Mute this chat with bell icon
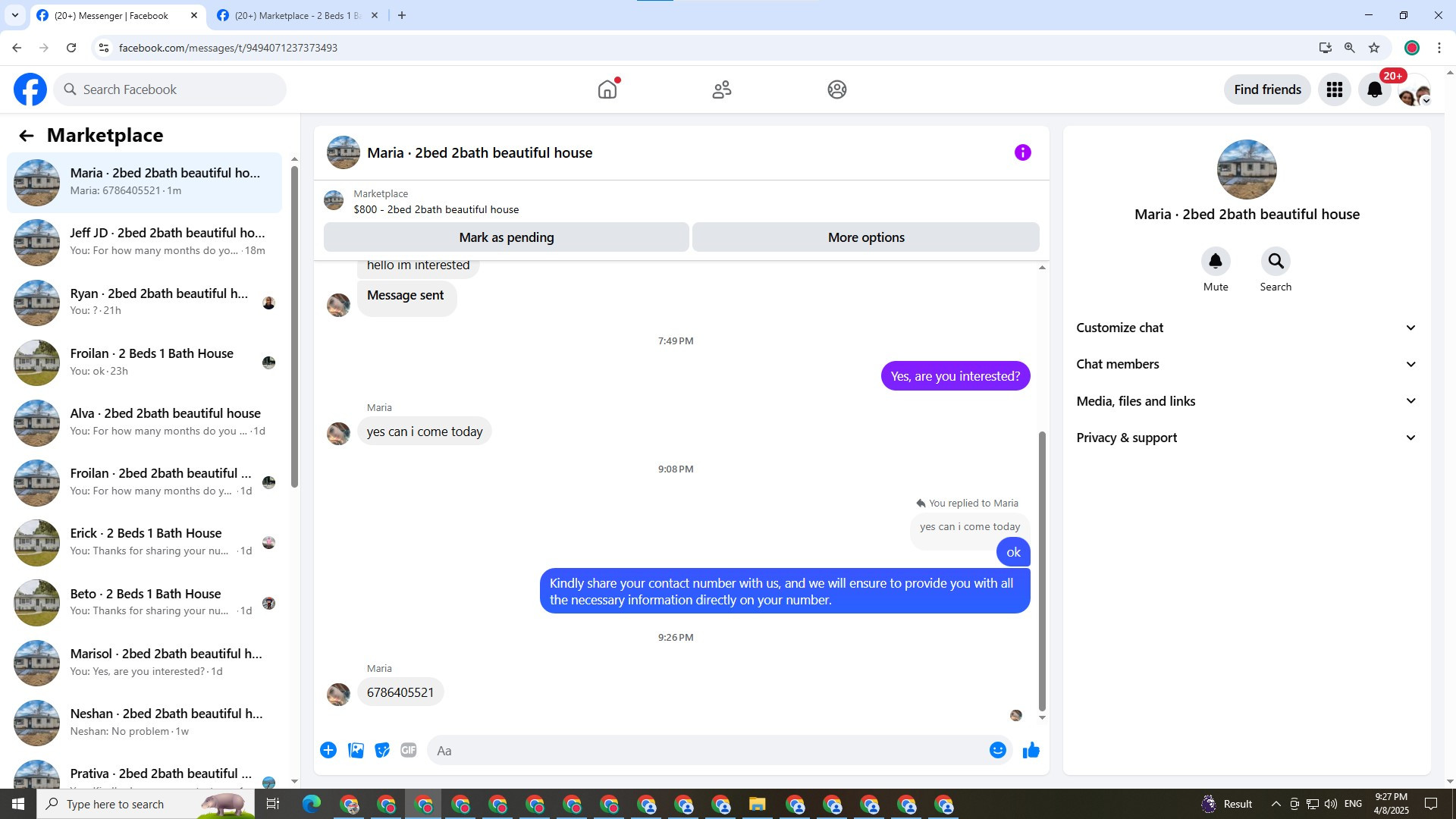1456x819 pixels. [1215, 262]
